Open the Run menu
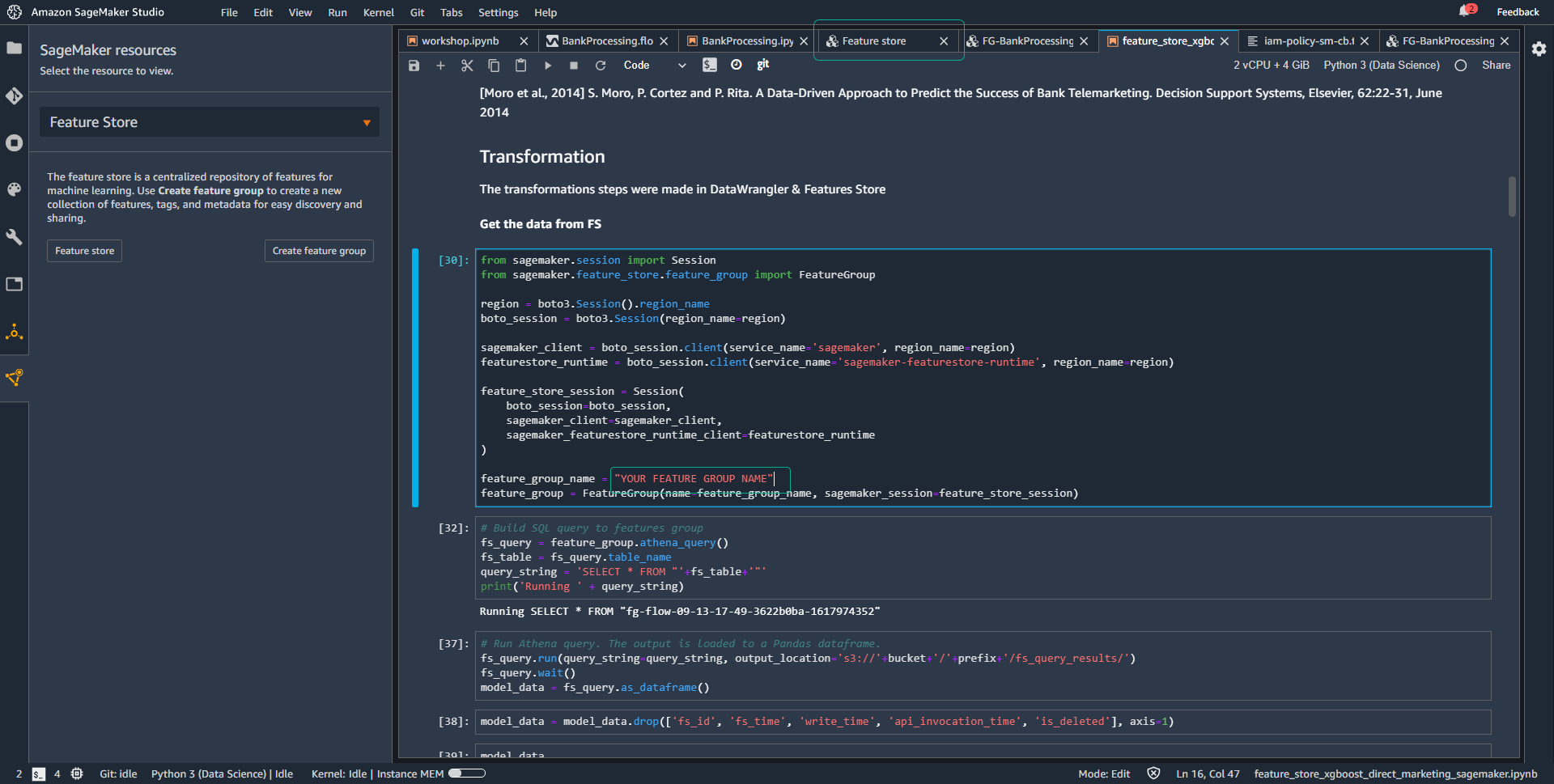1554x784 pixels. coord(338,12)
